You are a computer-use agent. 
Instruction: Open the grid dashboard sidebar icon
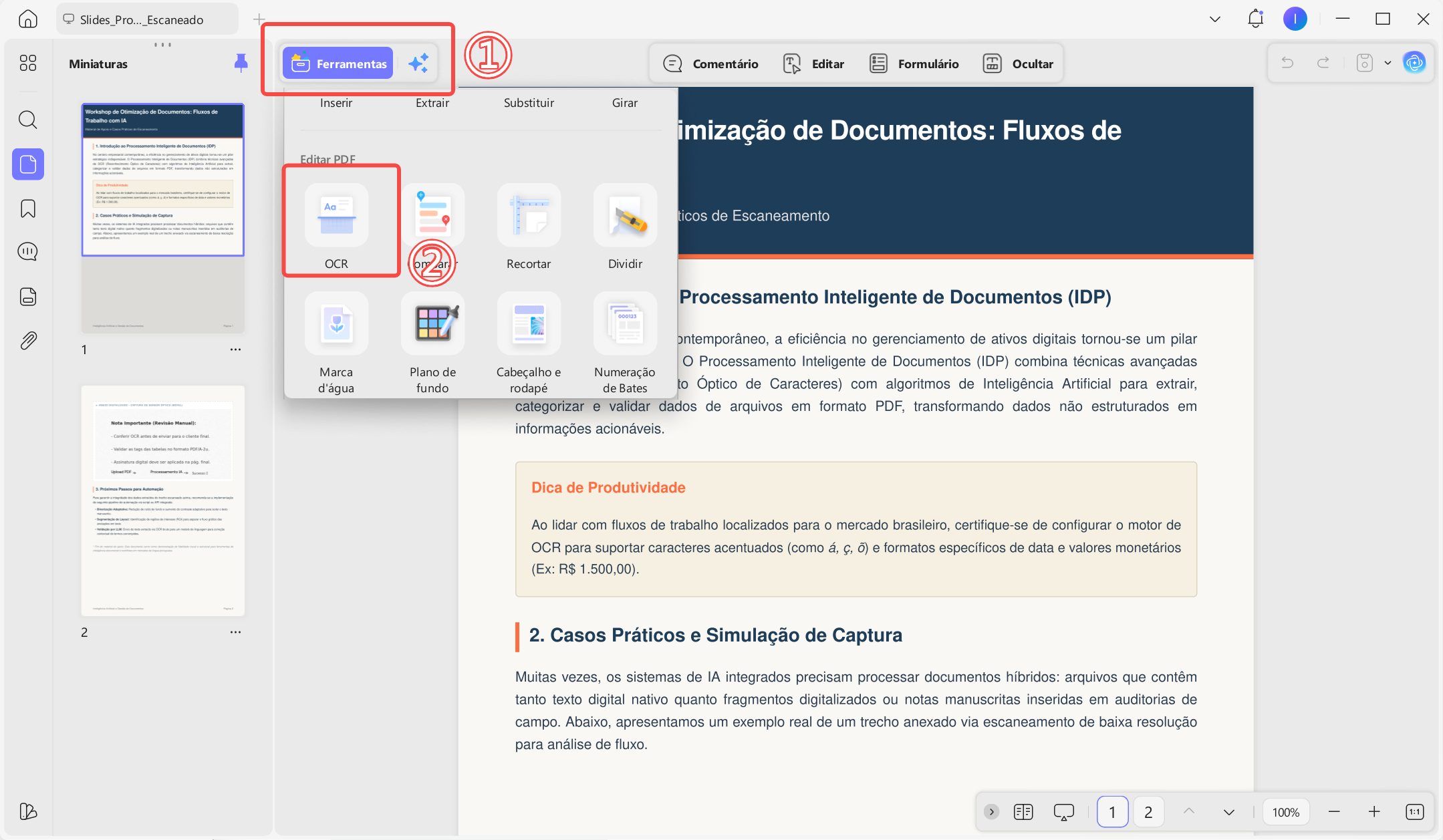(28, 63)
